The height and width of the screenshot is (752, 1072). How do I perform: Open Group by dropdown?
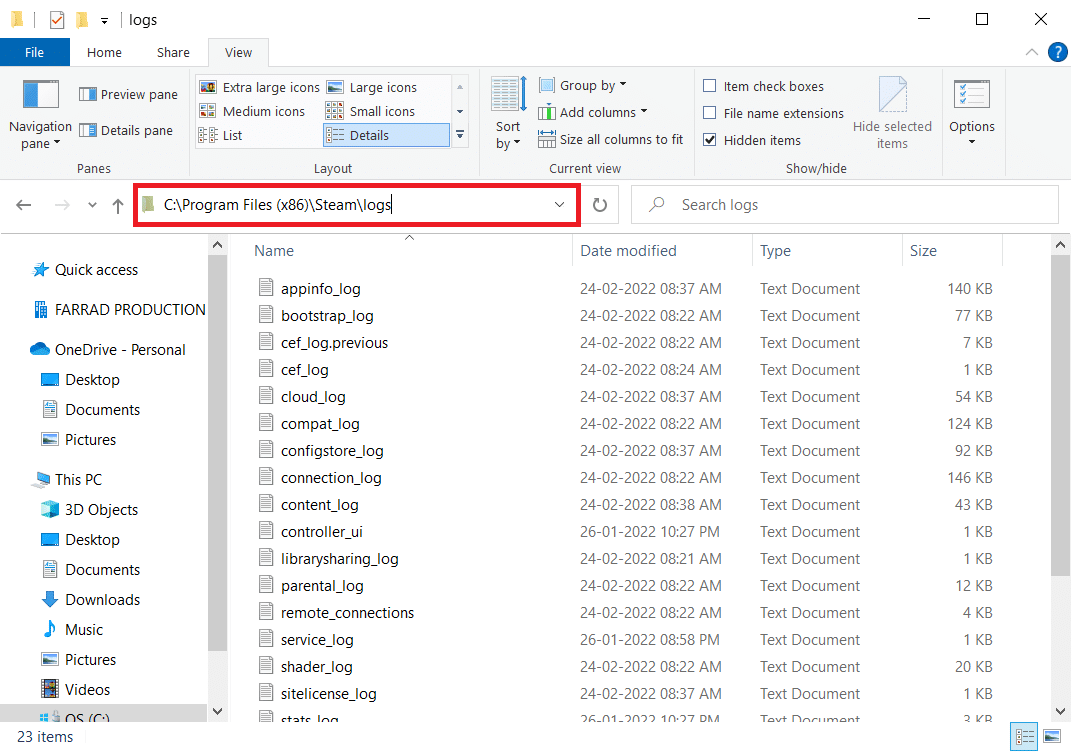583,85
